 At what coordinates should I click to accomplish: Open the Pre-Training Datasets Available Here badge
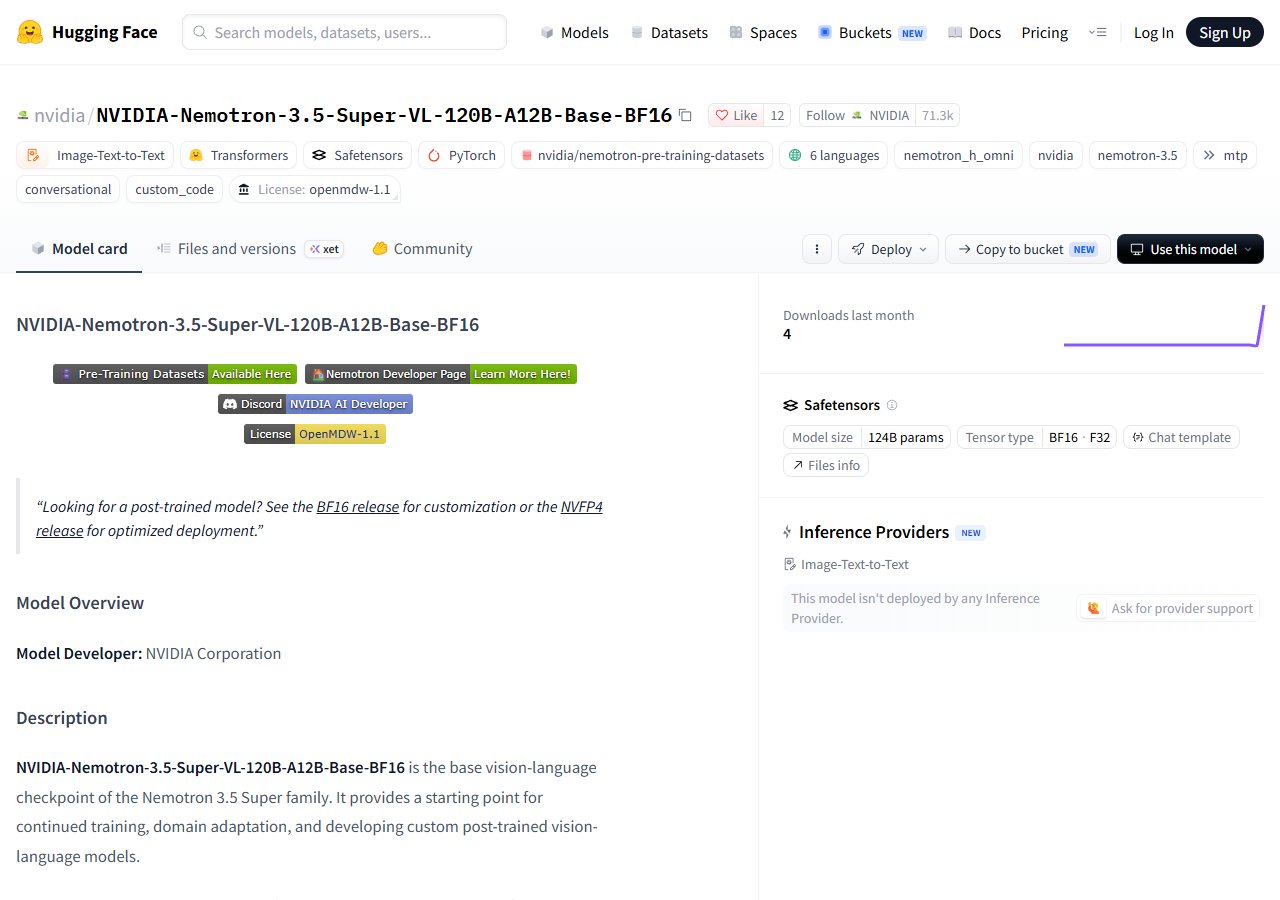[x=175, y=374]
